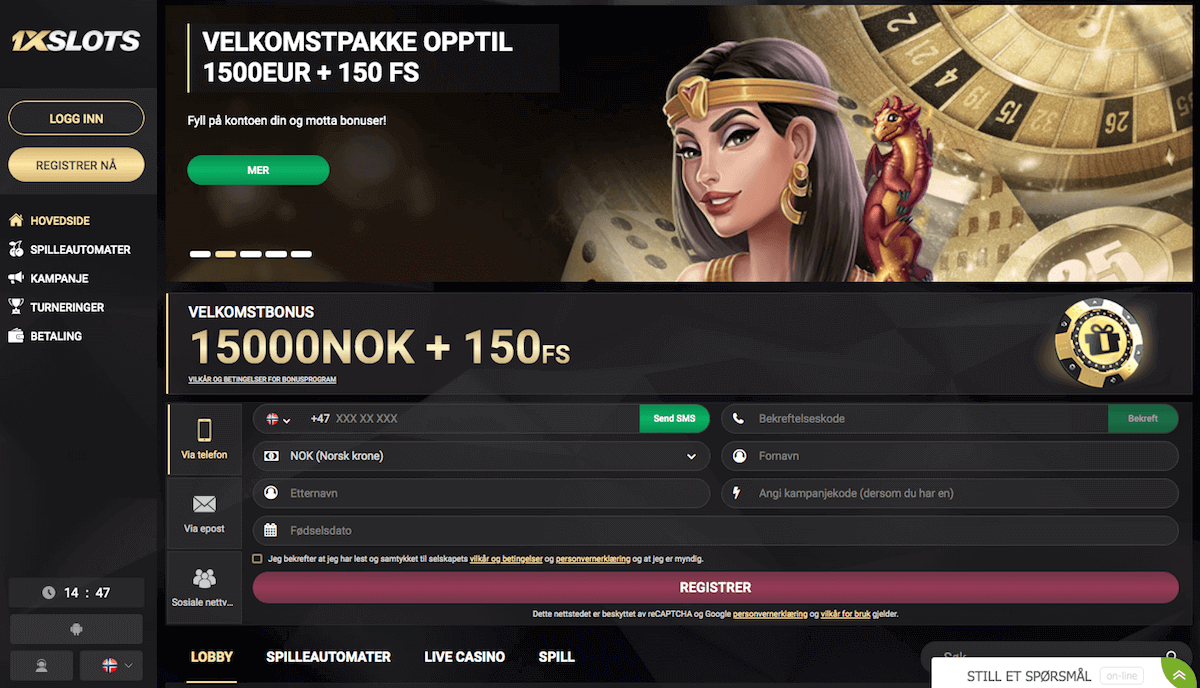Click the green Send SMS button
The width and height of the screenshot is (1200, 688).
(674, 419)
